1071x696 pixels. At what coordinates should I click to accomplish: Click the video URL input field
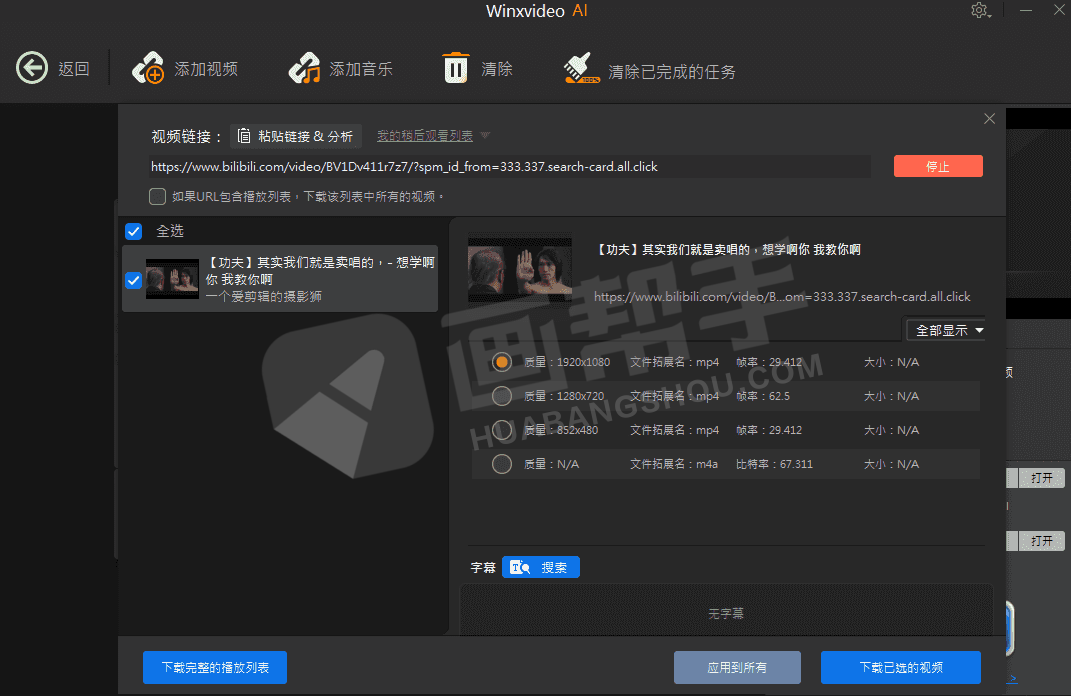(x=510, y=167)
